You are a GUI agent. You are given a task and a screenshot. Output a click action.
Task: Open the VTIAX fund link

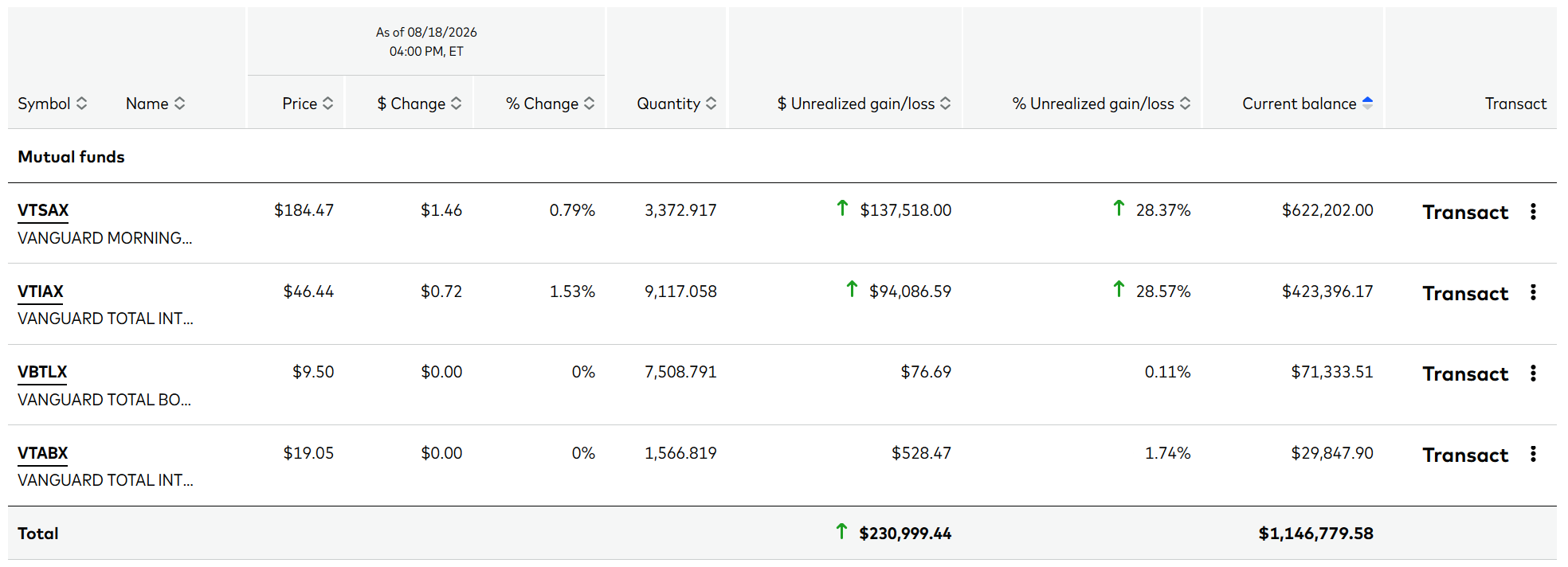tap(41, 291)
